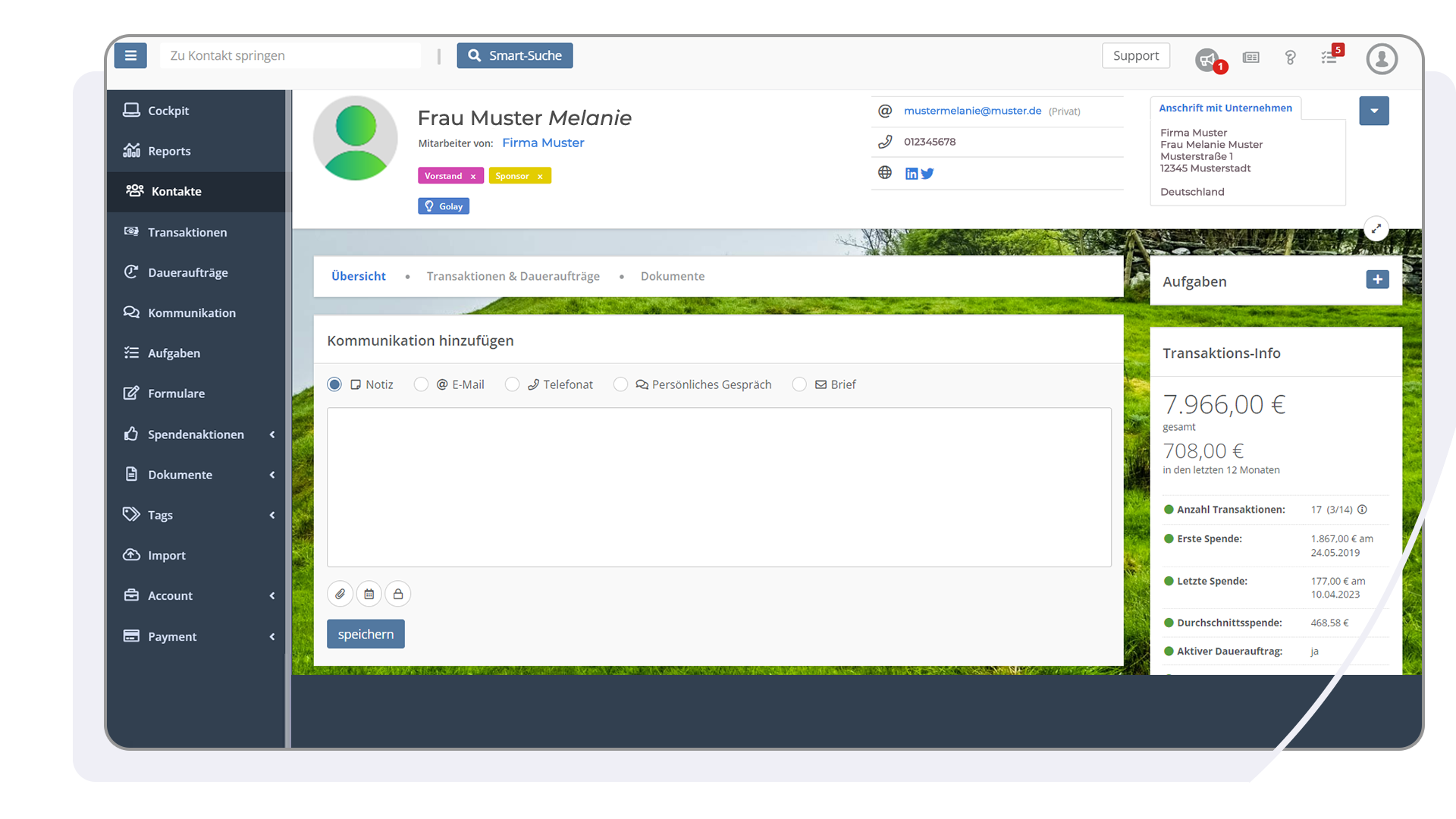This screenshot has width=1456, height=819.
Task: Expand the Spendenaktionen sidebar submenu
Action: point(196,435)
